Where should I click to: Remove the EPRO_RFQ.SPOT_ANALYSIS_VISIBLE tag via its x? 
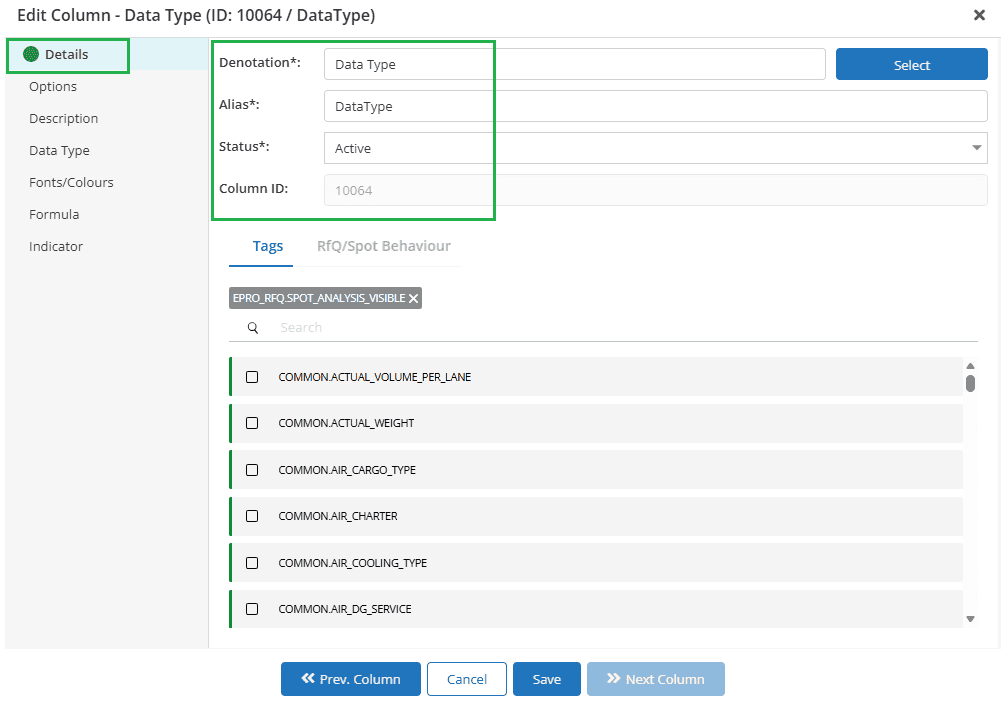pos(413,298)
